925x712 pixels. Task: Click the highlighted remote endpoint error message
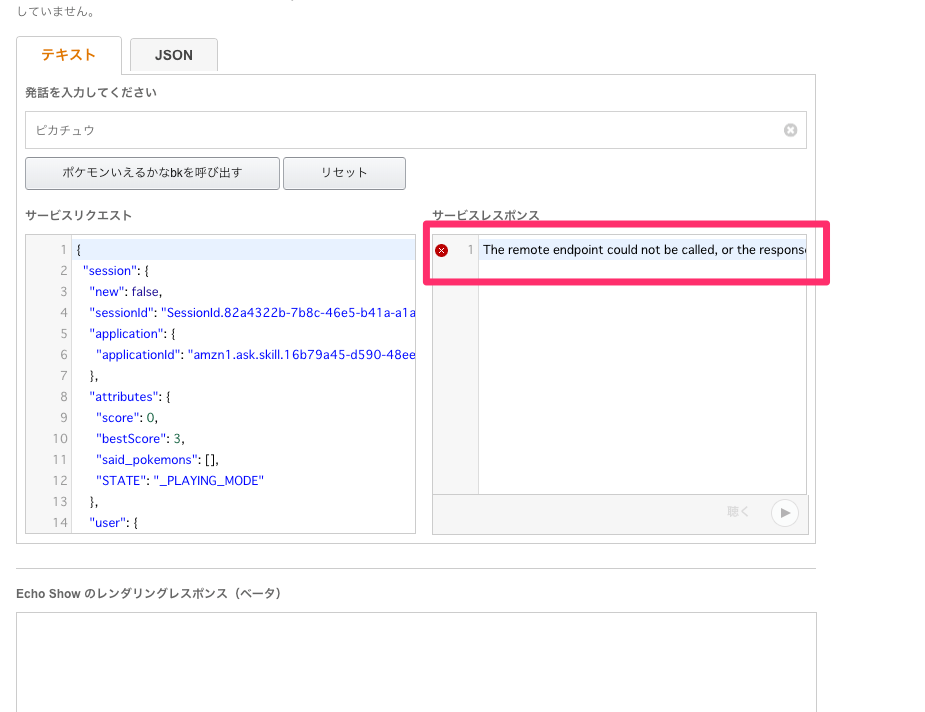coord(640,251)
